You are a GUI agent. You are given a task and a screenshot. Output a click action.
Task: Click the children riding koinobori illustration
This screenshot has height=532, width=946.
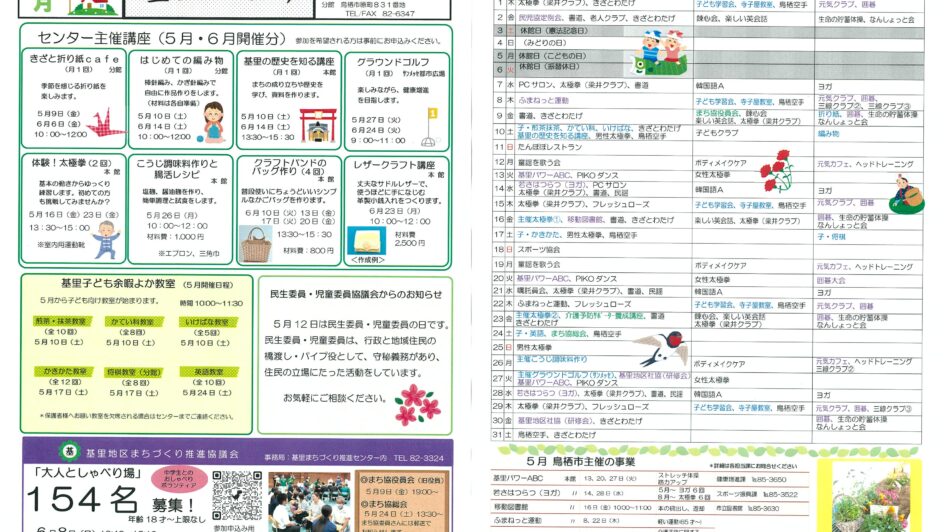[663, 53]
